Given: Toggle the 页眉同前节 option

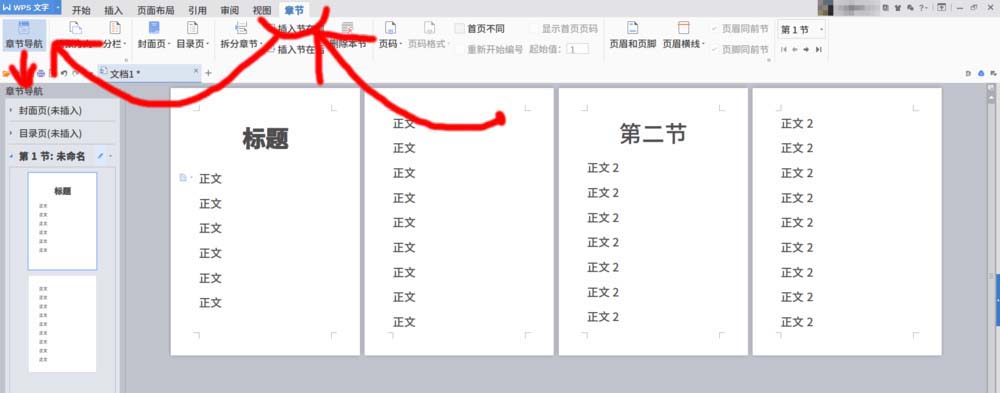Looking at the screenshot, I should (x=740, y=29).
